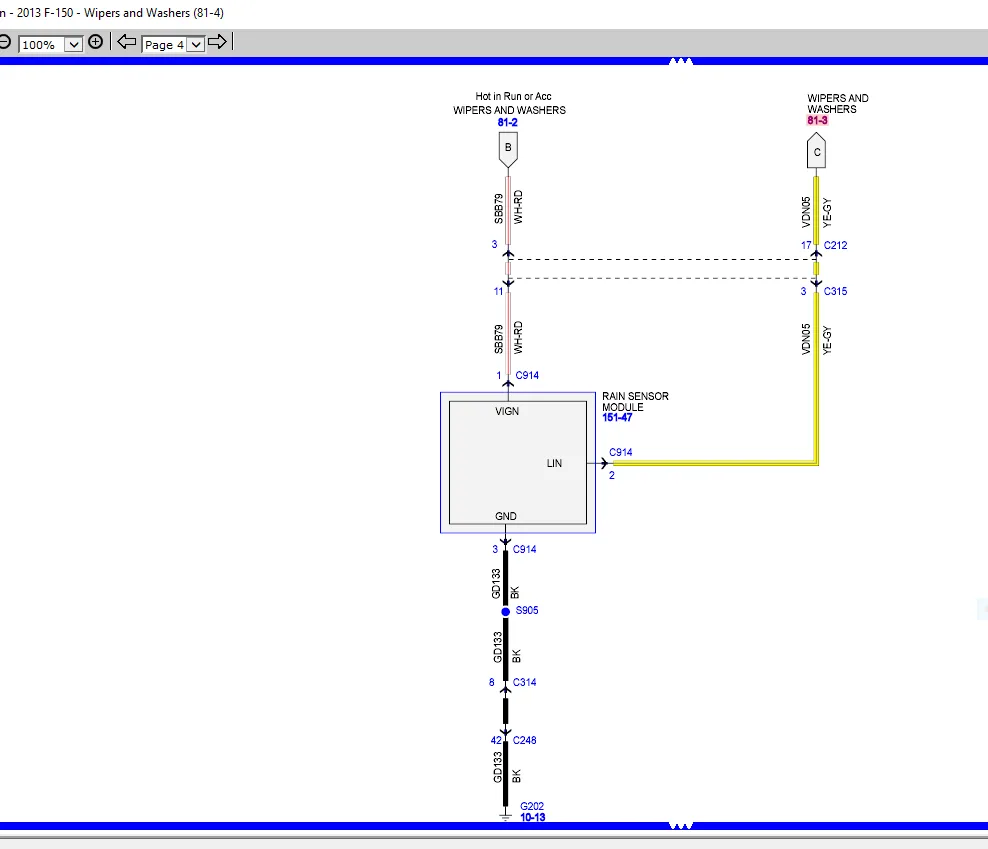Select the B off-page connector symbol
Viewport: 988px width, 849px height.
click(508, 149)
